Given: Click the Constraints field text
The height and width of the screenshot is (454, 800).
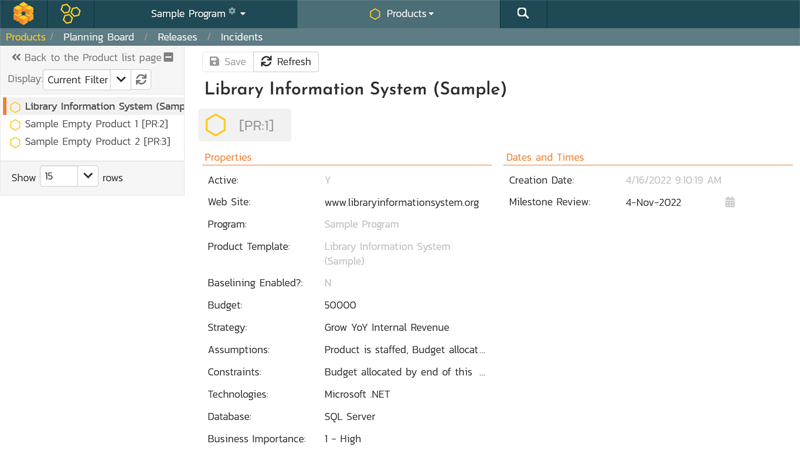Looking at the screenshot, I should [x=405, y=372].
